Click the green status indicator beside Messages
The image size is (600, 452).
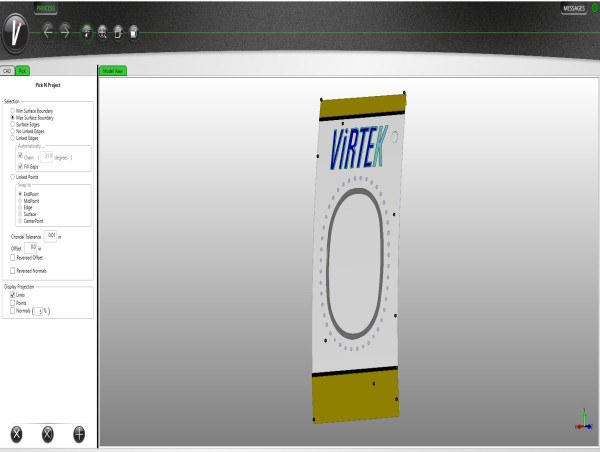click(x=595, y=8)
